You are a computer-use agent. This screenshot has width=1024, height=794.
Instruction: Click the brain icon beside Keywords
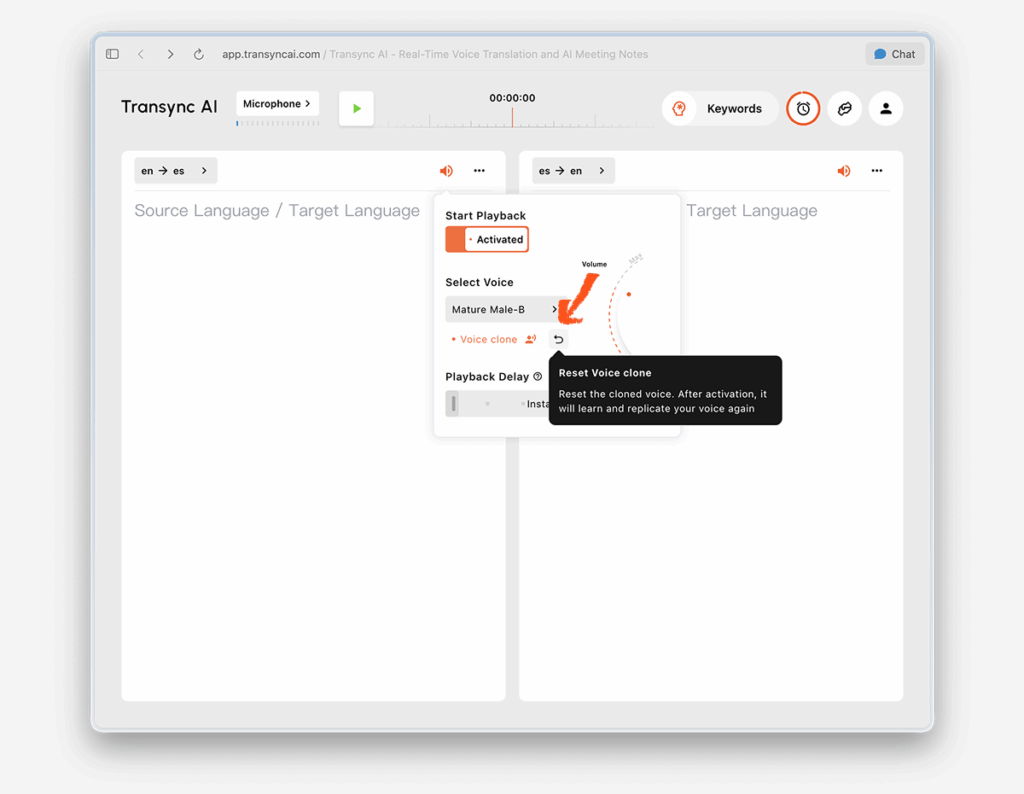(679, 108)
